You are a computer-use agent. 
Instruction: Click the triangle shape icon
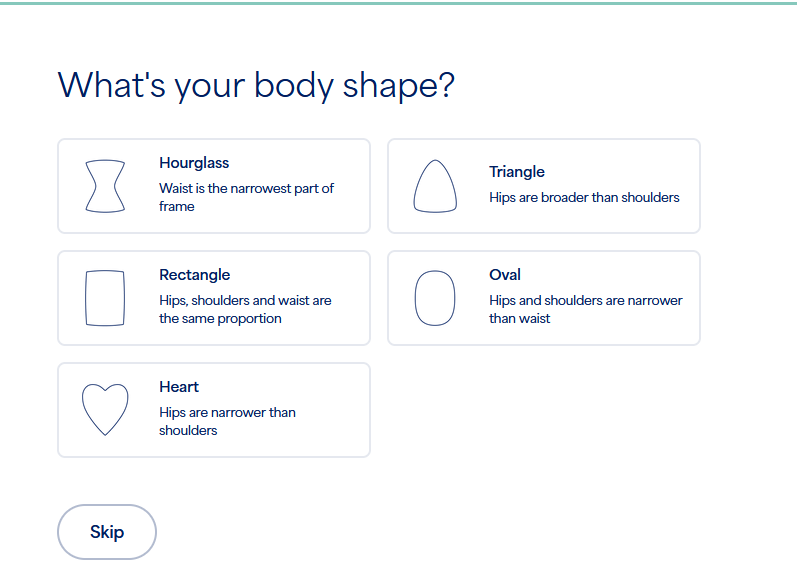435,186
